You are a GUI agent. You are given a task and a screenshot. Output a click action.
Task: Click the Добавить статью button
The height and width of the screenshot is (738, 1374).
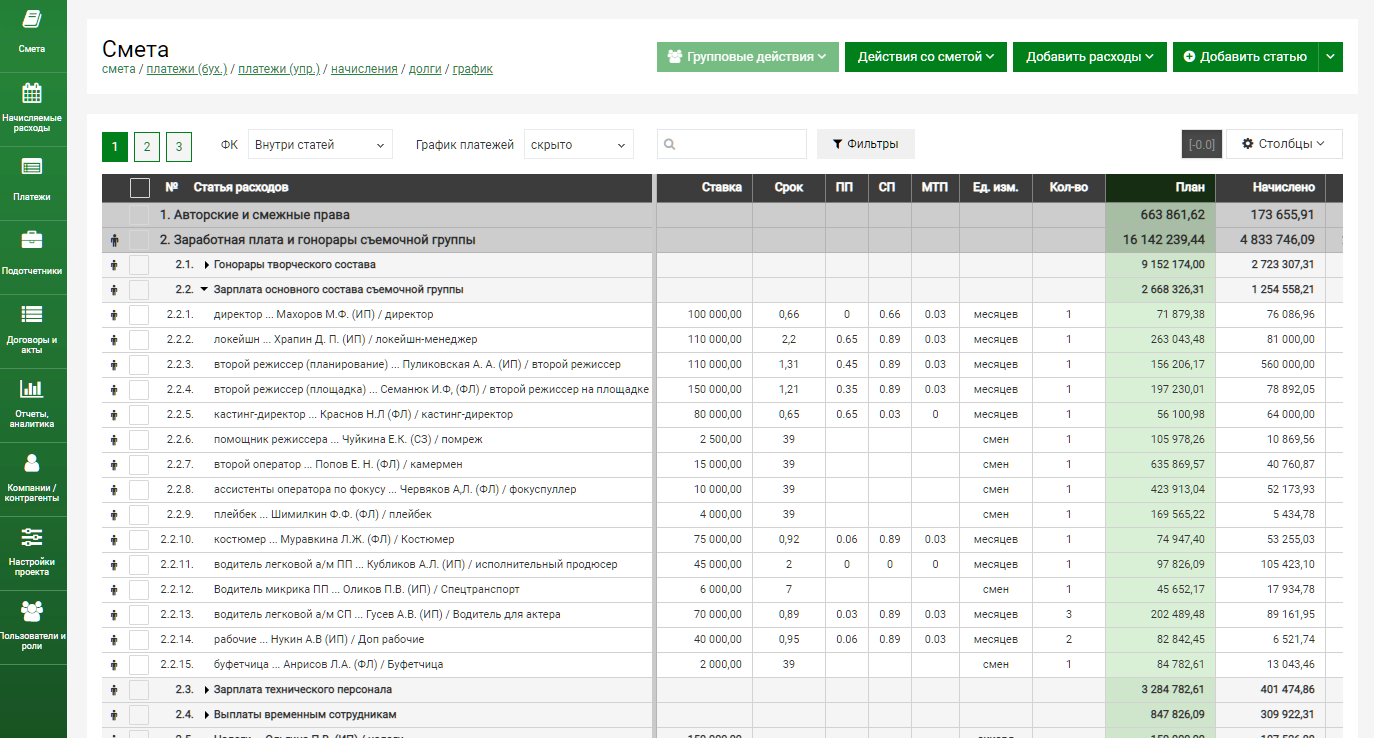pyautogui.click(x=1245, y=57)
